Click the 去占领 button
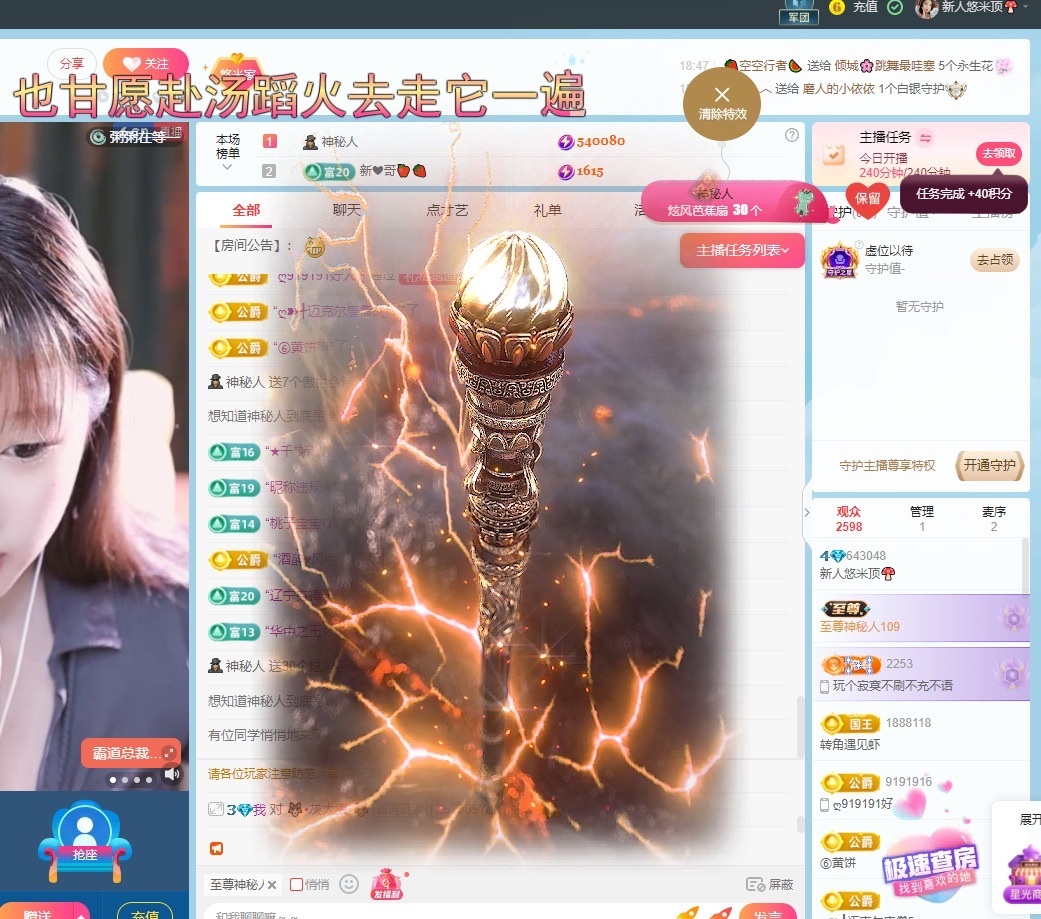 click(x=995, y=260)
